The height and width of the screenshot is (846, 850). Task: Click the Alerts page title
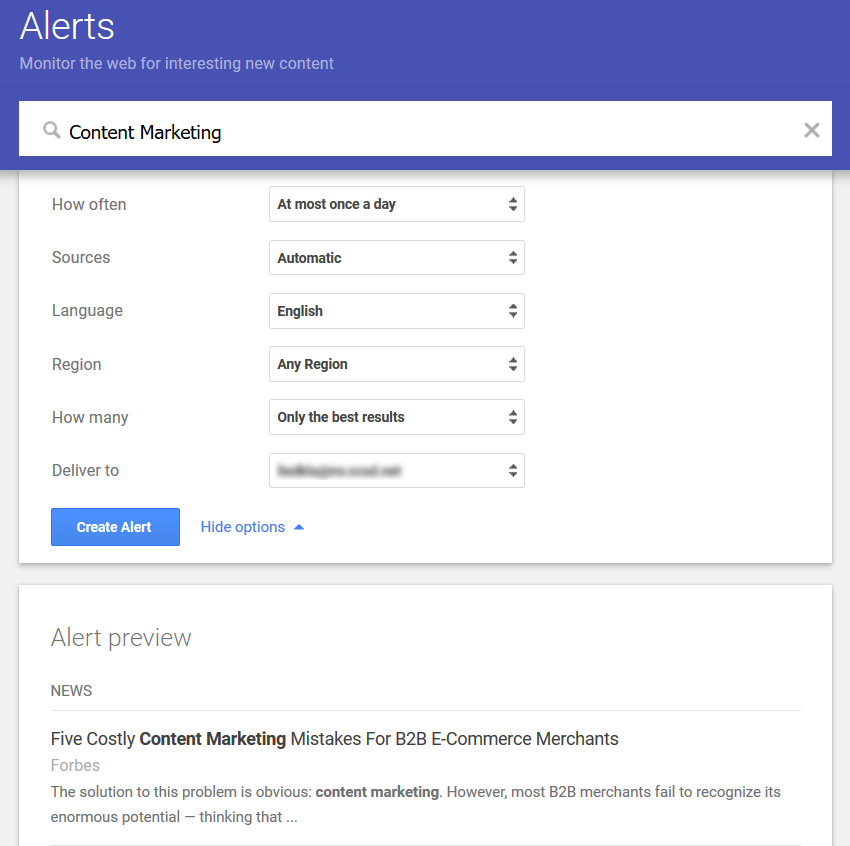67,26
